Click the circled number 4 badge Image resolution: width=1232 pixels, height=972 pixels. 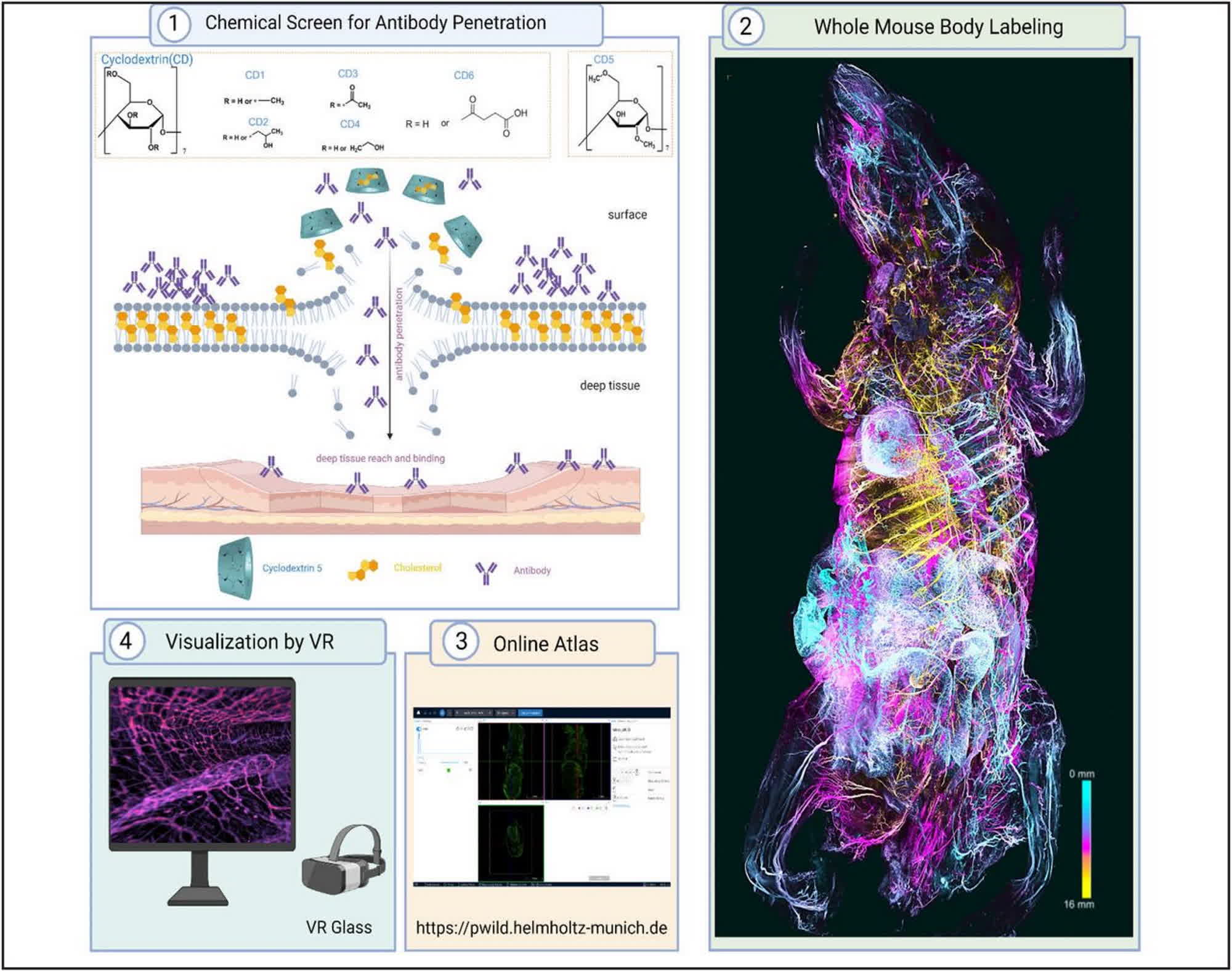126,641
